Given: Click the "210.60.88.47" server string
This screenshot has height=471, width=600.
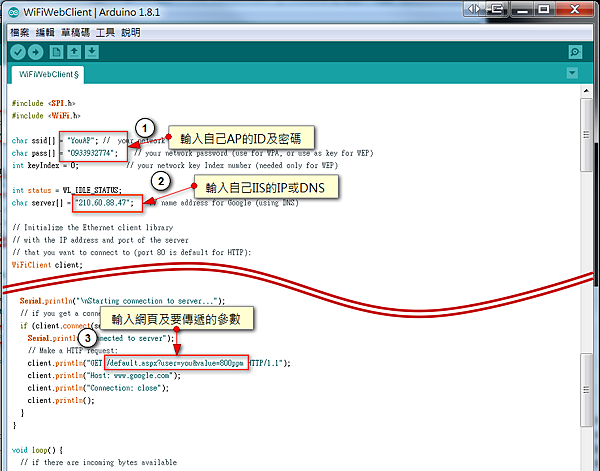Looking at the screenshot, I should [x=103, y=203].
